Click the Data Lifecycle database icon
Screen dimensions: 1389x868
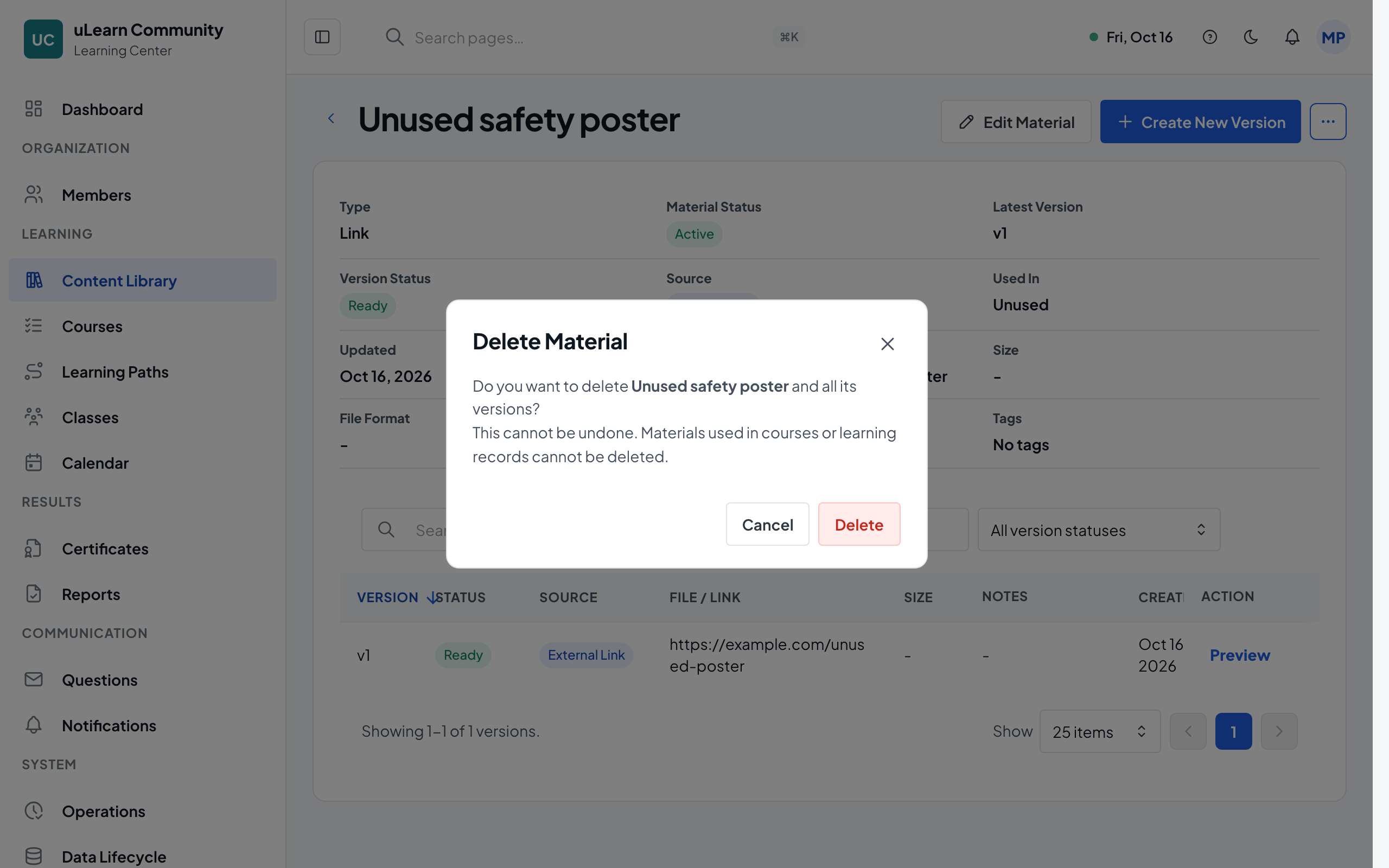pyautogui.click(x=33, y=856)
